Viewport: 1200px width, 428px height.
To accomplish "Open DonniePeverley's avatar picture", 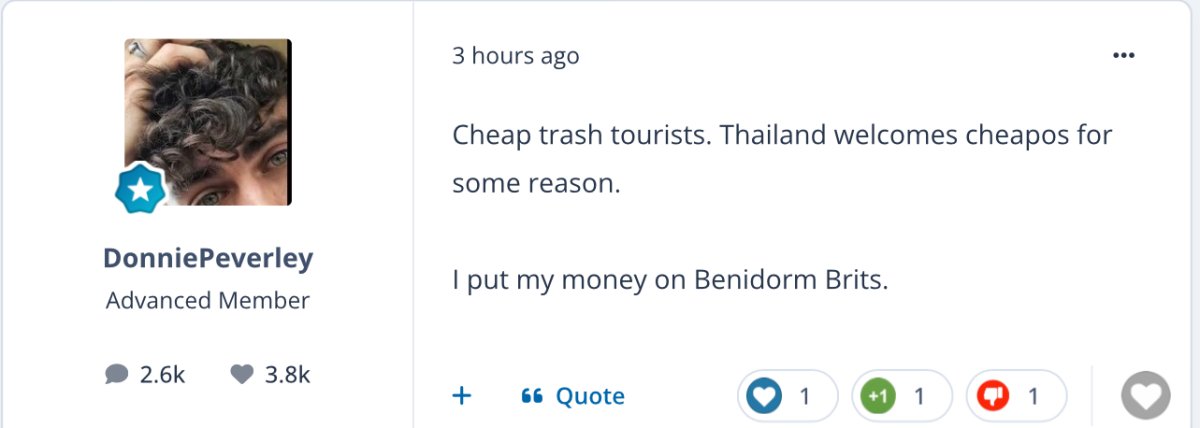I will tap(208, 122).
